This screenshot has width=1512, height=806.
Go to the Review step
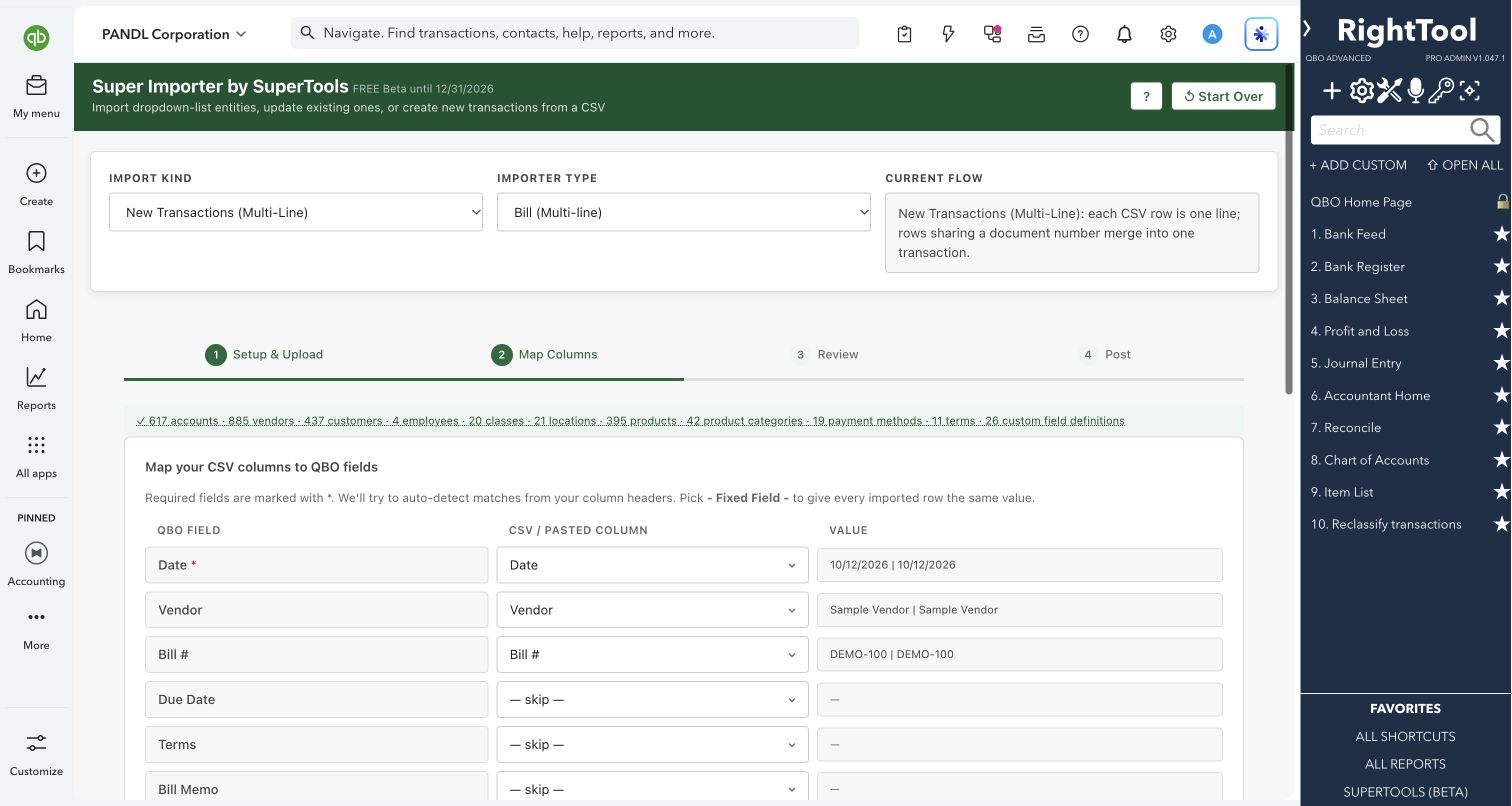[825, 354]
